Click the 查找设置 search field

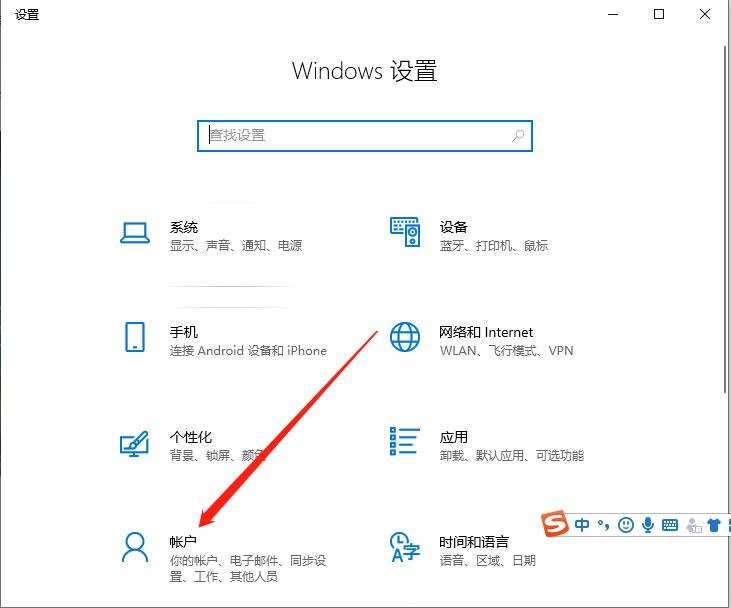(x=365, y=136)
